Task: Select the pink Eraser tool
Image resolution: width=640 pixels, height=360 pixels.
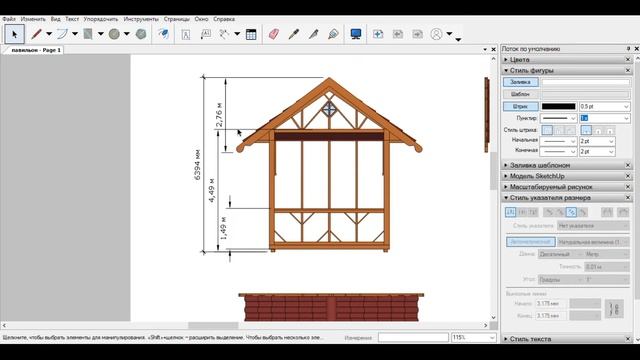Action: 274,34
